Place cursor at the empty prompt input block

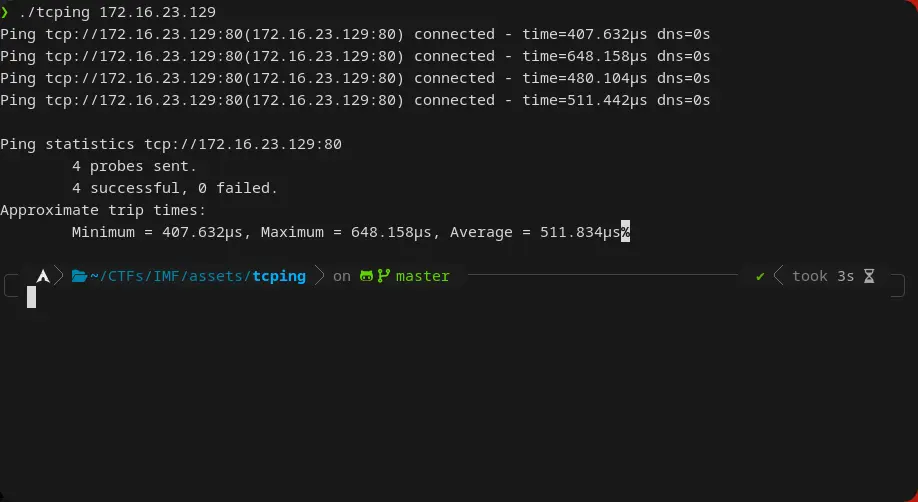click(x=31, y=297)
